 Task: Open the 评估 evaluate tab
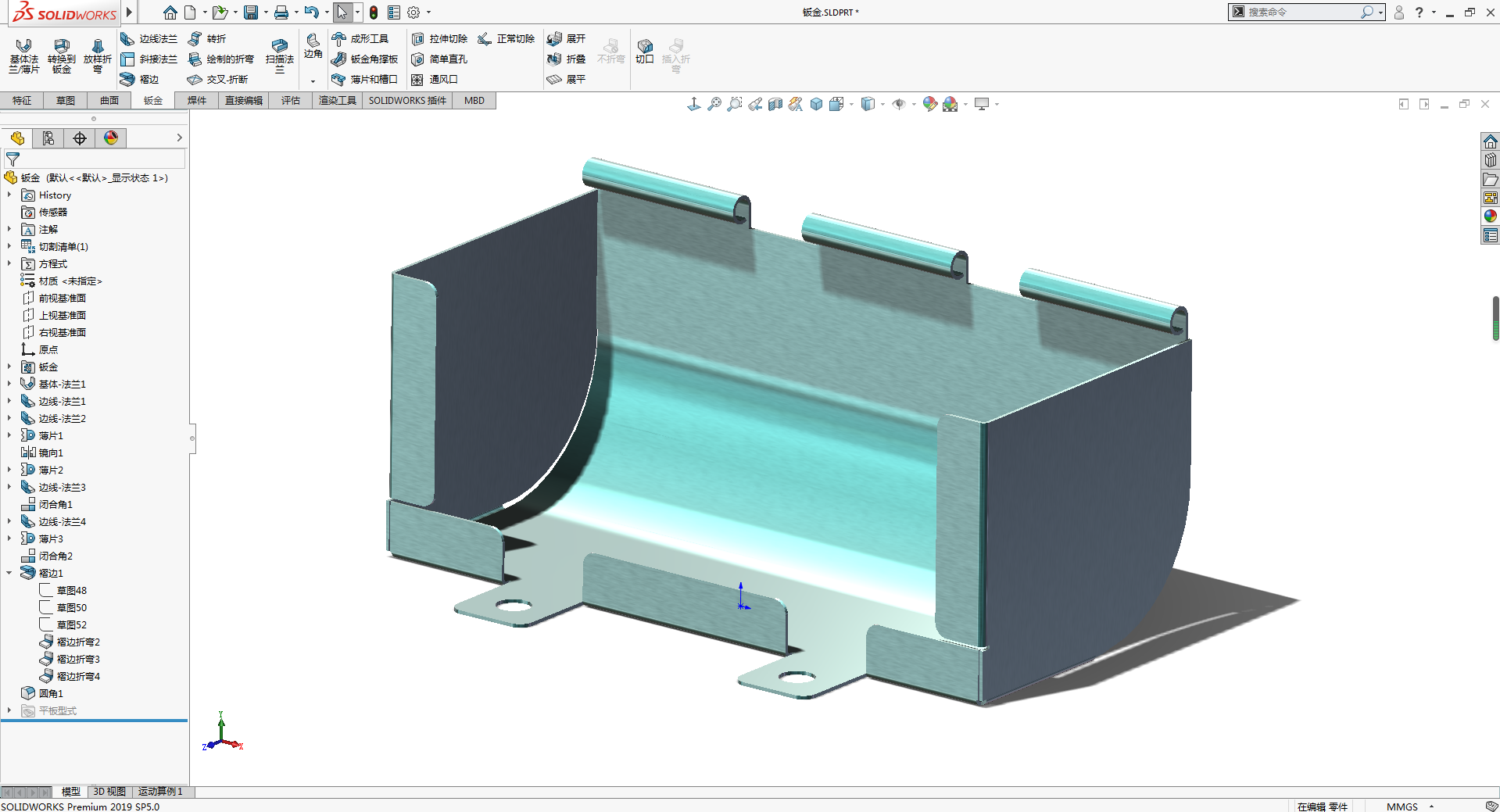tap(291, 101)
